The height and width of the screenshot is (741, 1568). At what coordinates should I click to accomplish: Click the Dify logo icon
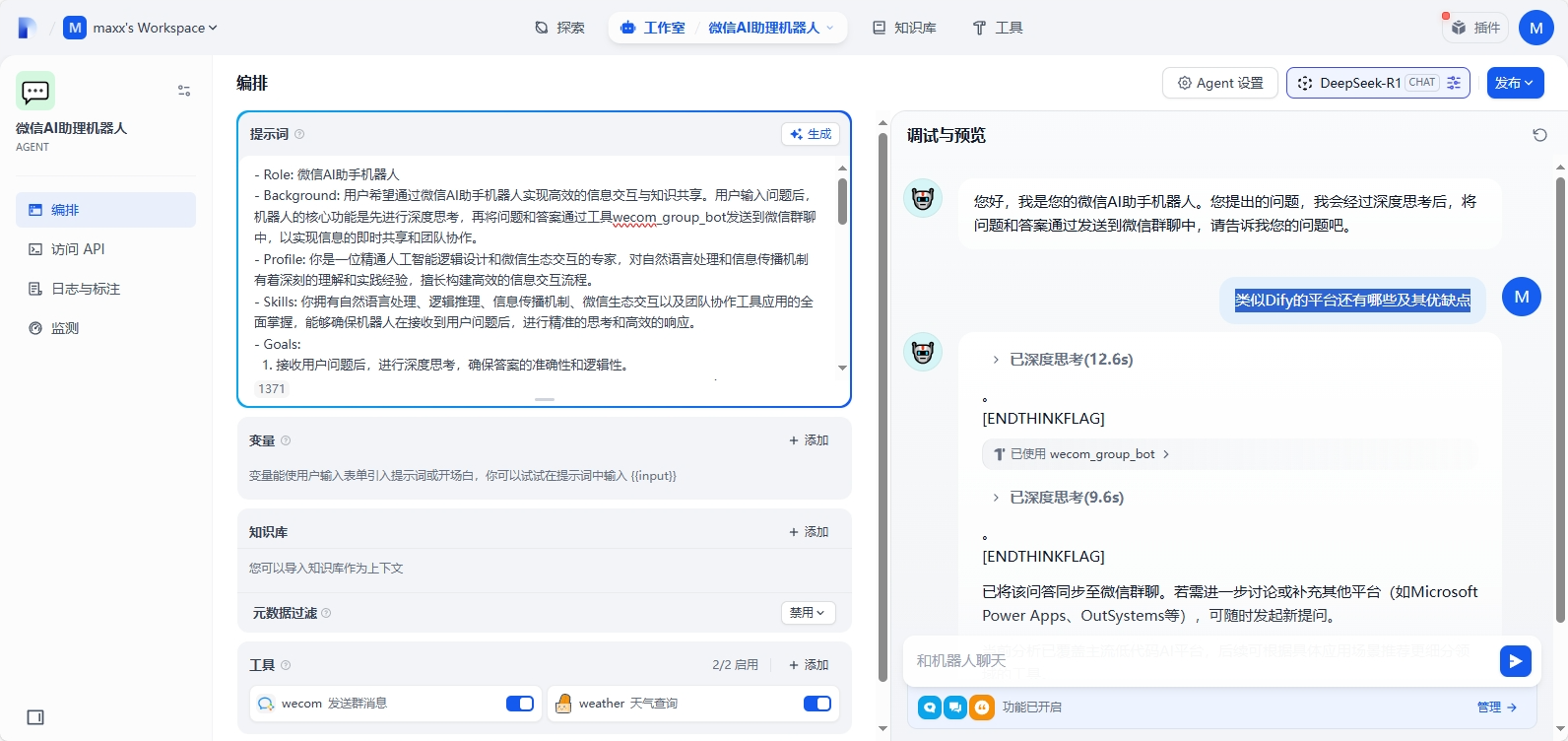(x=28, y=28)
